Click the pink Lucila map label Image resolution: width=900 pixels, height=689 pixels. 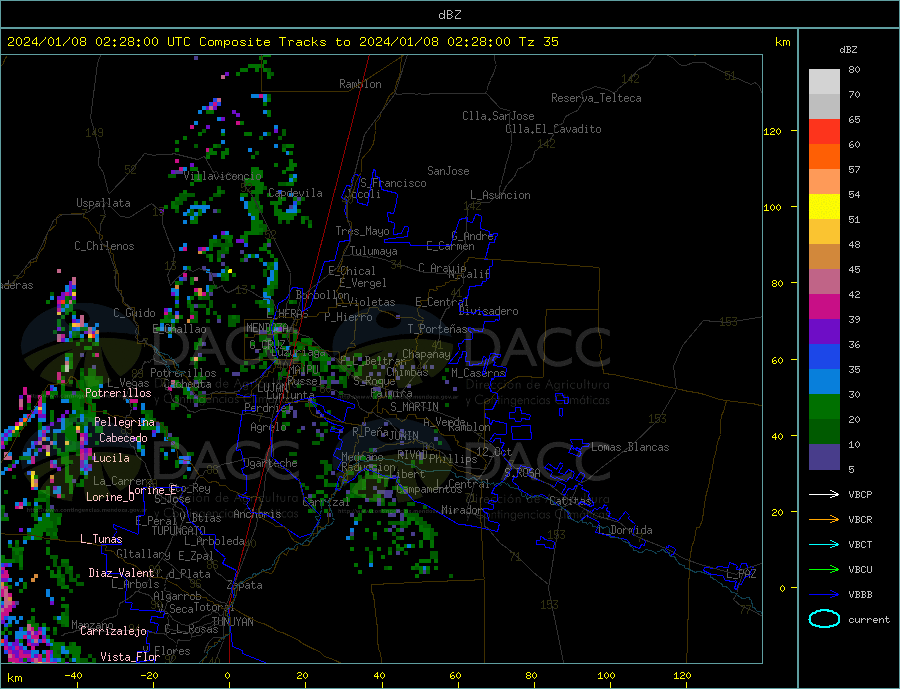pyautogui.click(x=111, y=459)
